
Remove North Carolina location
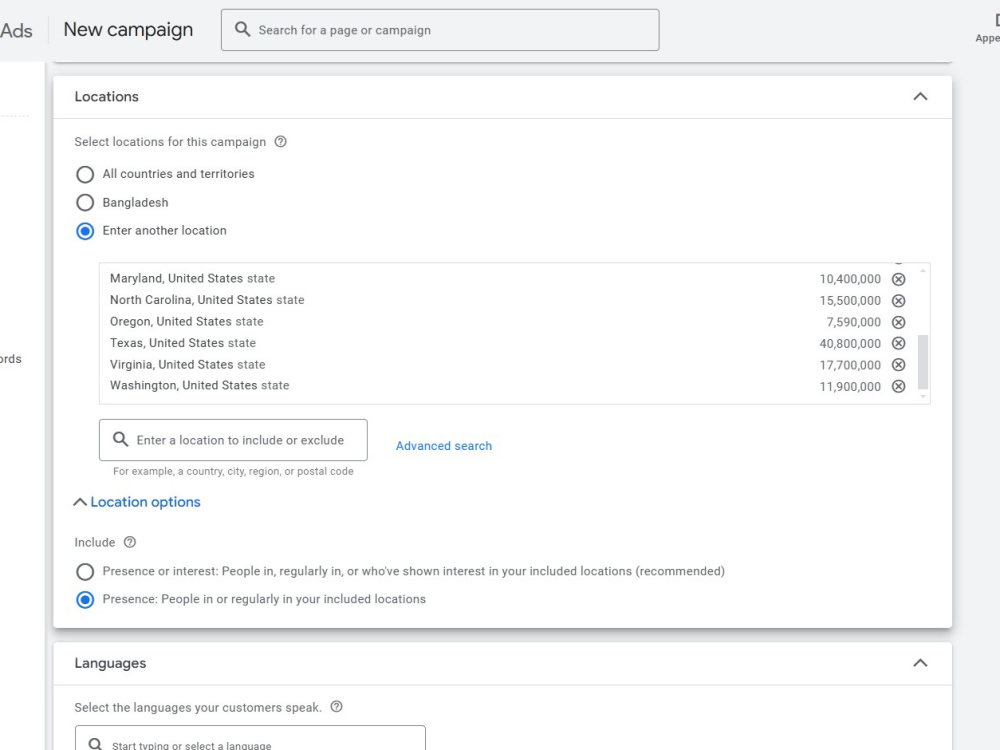tap(898, 300)
